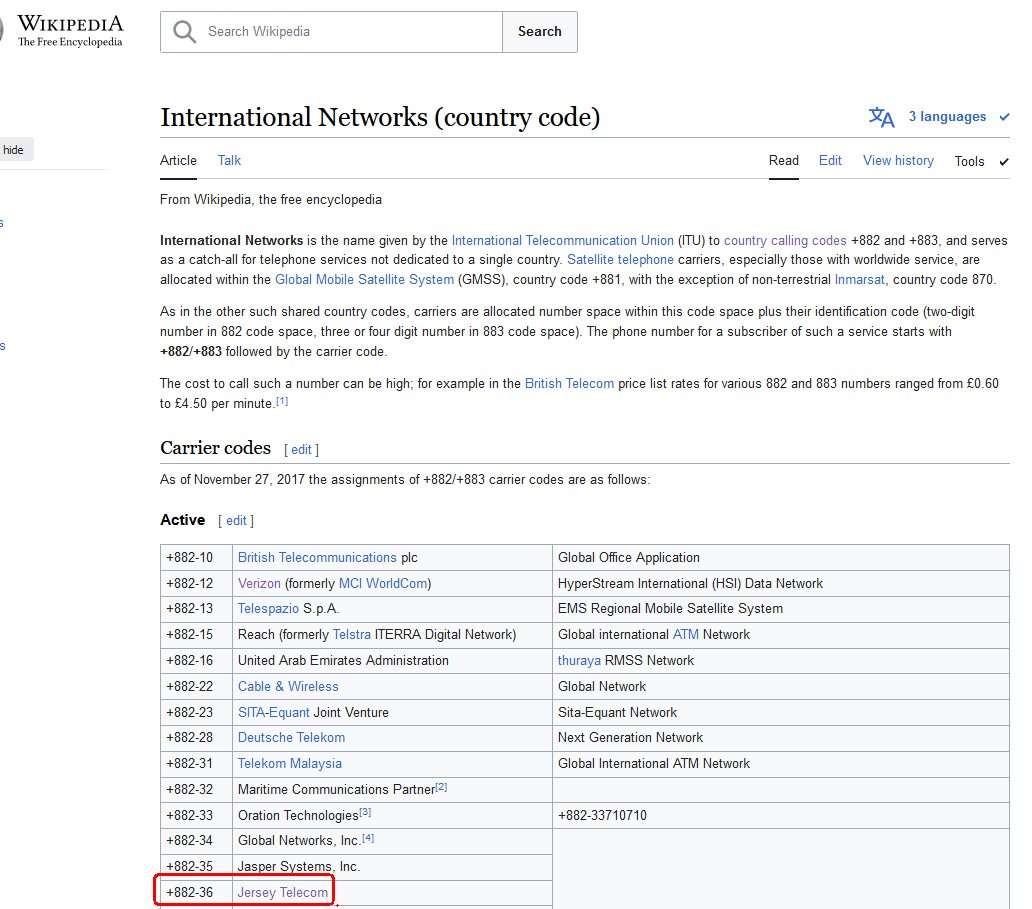
Task: Switch to the Talk tab
Action: pyautogui.click(x=229, y=161)
